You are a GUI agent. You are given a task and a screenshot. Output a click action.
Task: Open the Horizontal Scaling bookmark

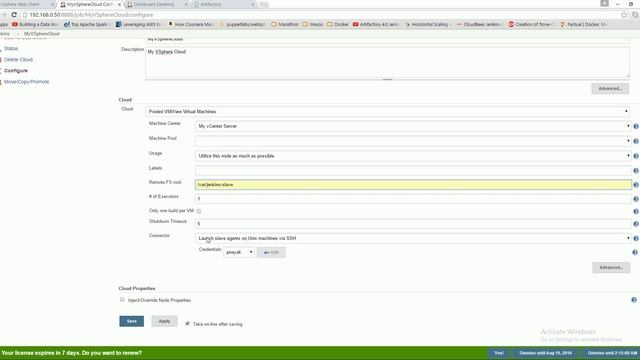pos(428,24)
